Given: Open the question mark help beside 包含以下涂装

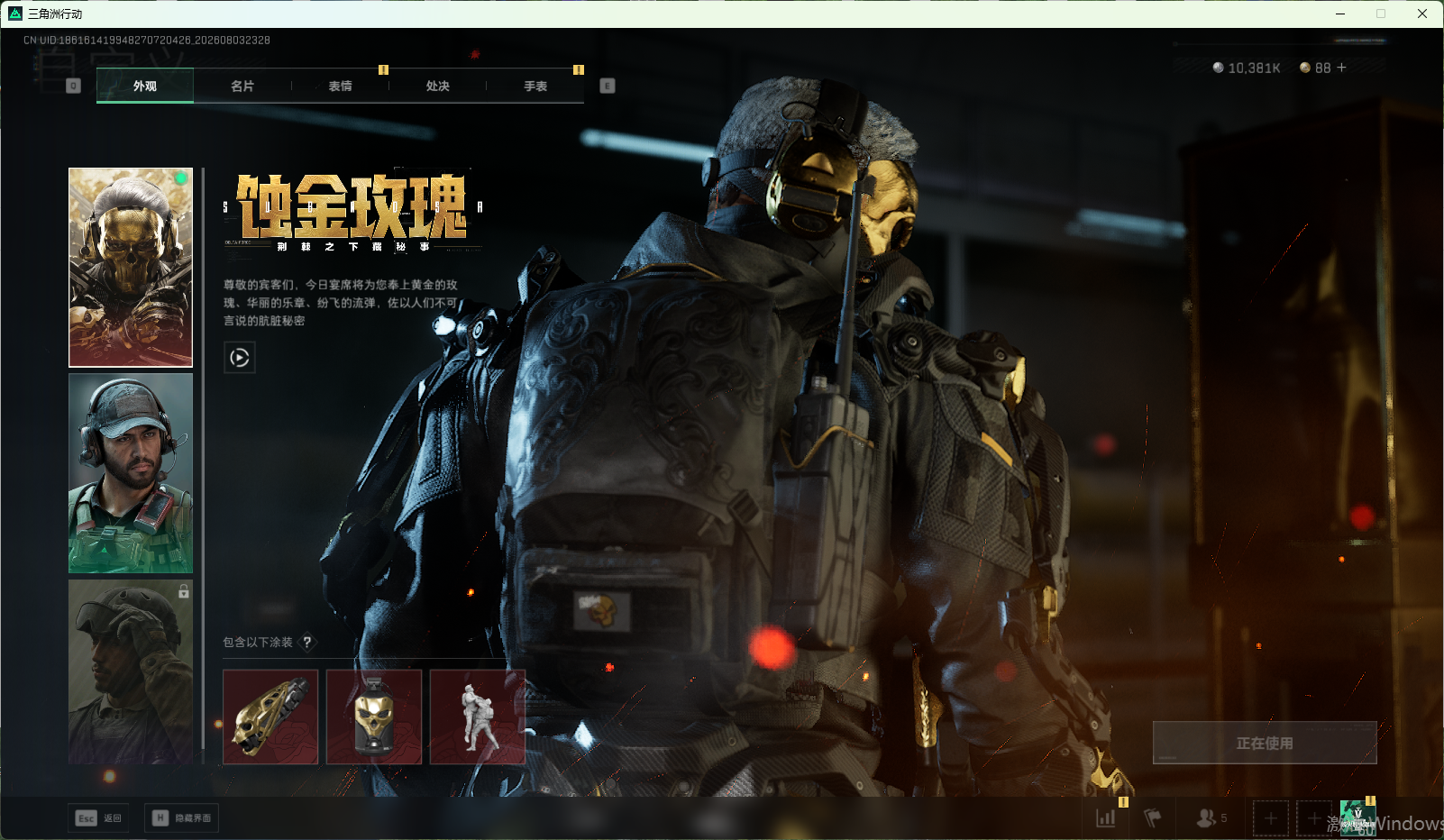Looking at the screenshot, I should [307, 642].
